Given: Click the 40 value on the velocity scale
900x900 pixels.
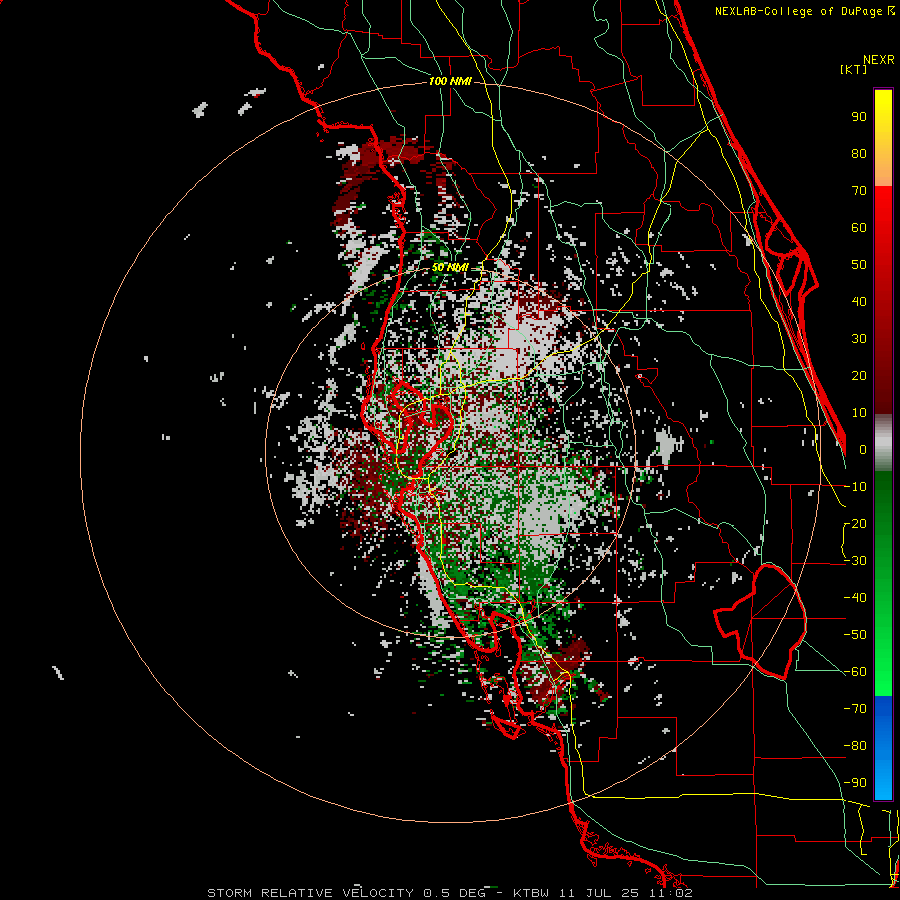Looking at the screenshot, I should point(859,301).
